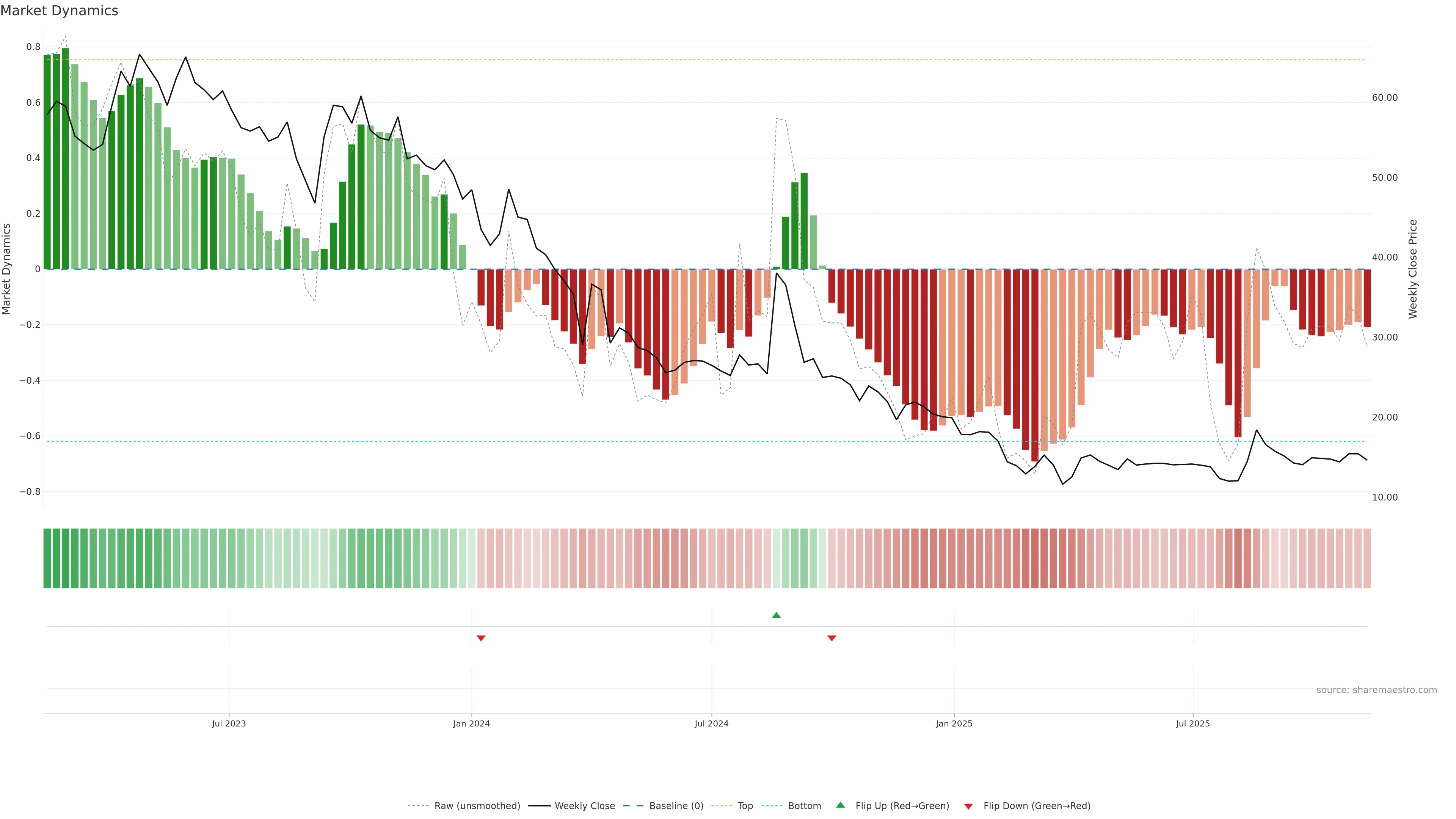This screenshot has width=1456, height=819.
Task: Click the Jan 2025 axis label
Action: [x=954, y=723]
